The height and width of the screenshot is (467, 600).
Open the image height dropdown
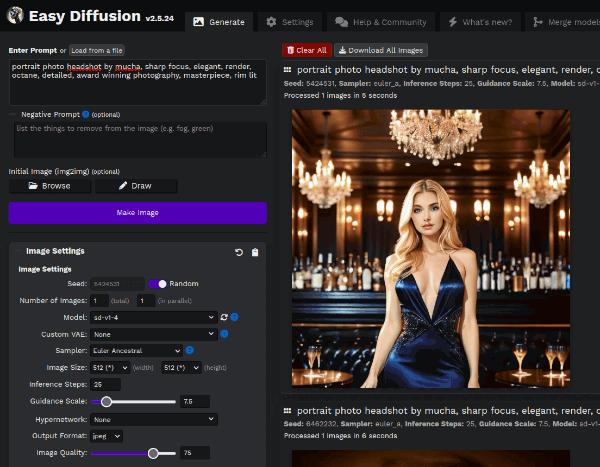[x=181, y=368]
